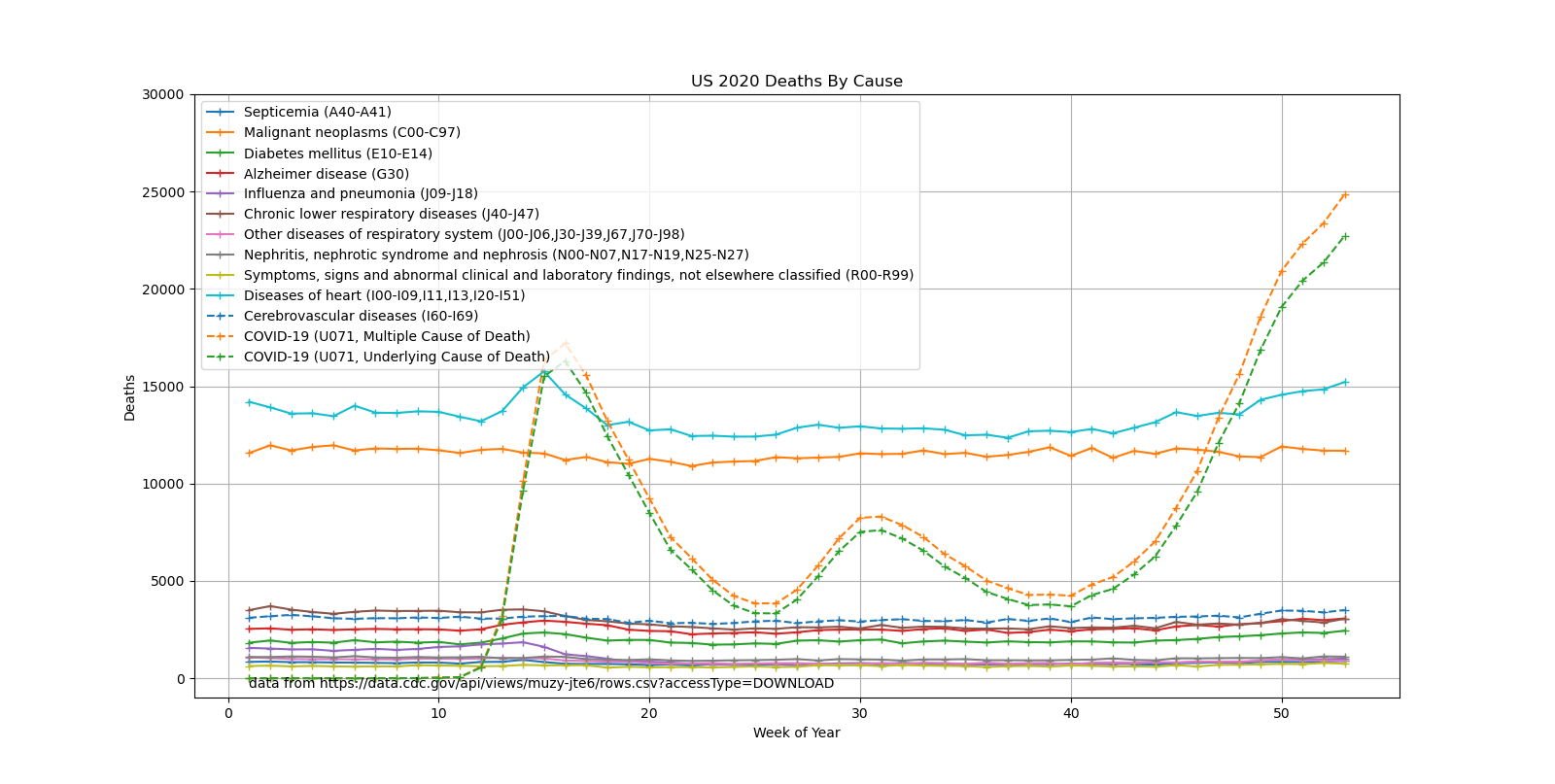The width and height of the screenshot is (1555, 784).
Task: Click the x-axis tick label 50
Action: (x=1281, y=713)
